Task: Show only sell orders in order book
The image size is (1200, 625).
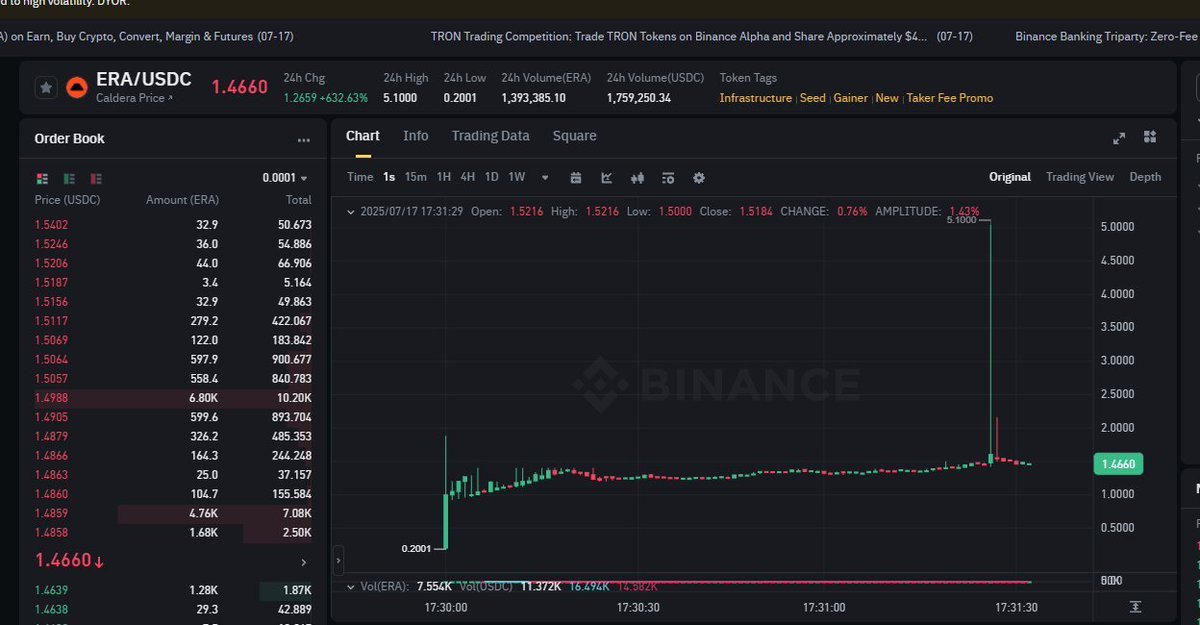Action: point(96,178)
